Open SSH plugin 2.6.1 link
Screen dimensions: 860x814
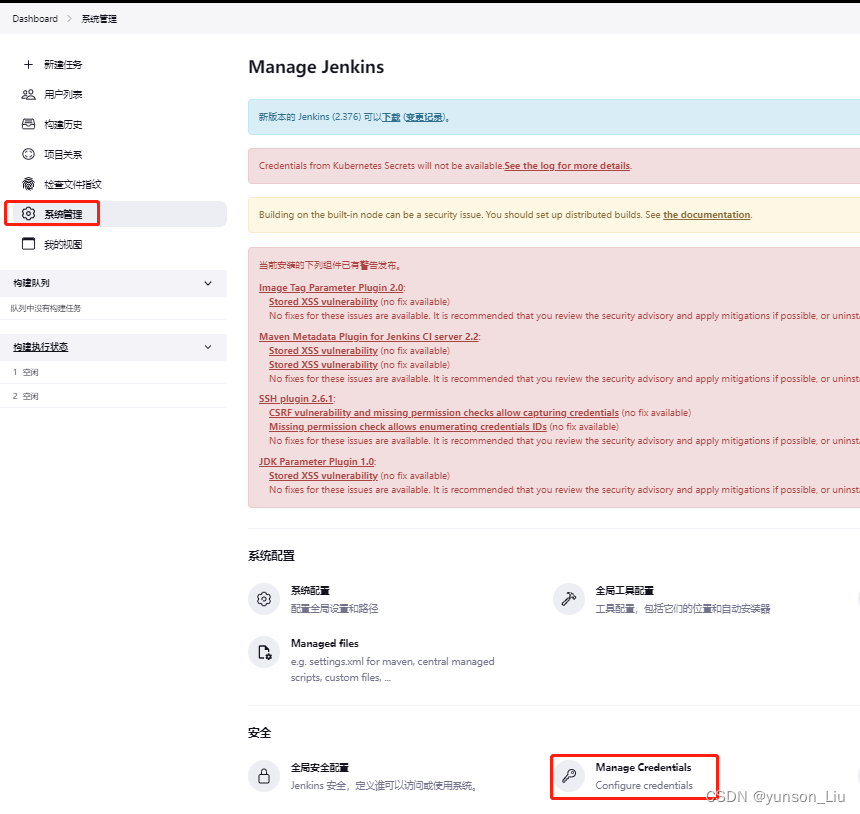(296, 399)
